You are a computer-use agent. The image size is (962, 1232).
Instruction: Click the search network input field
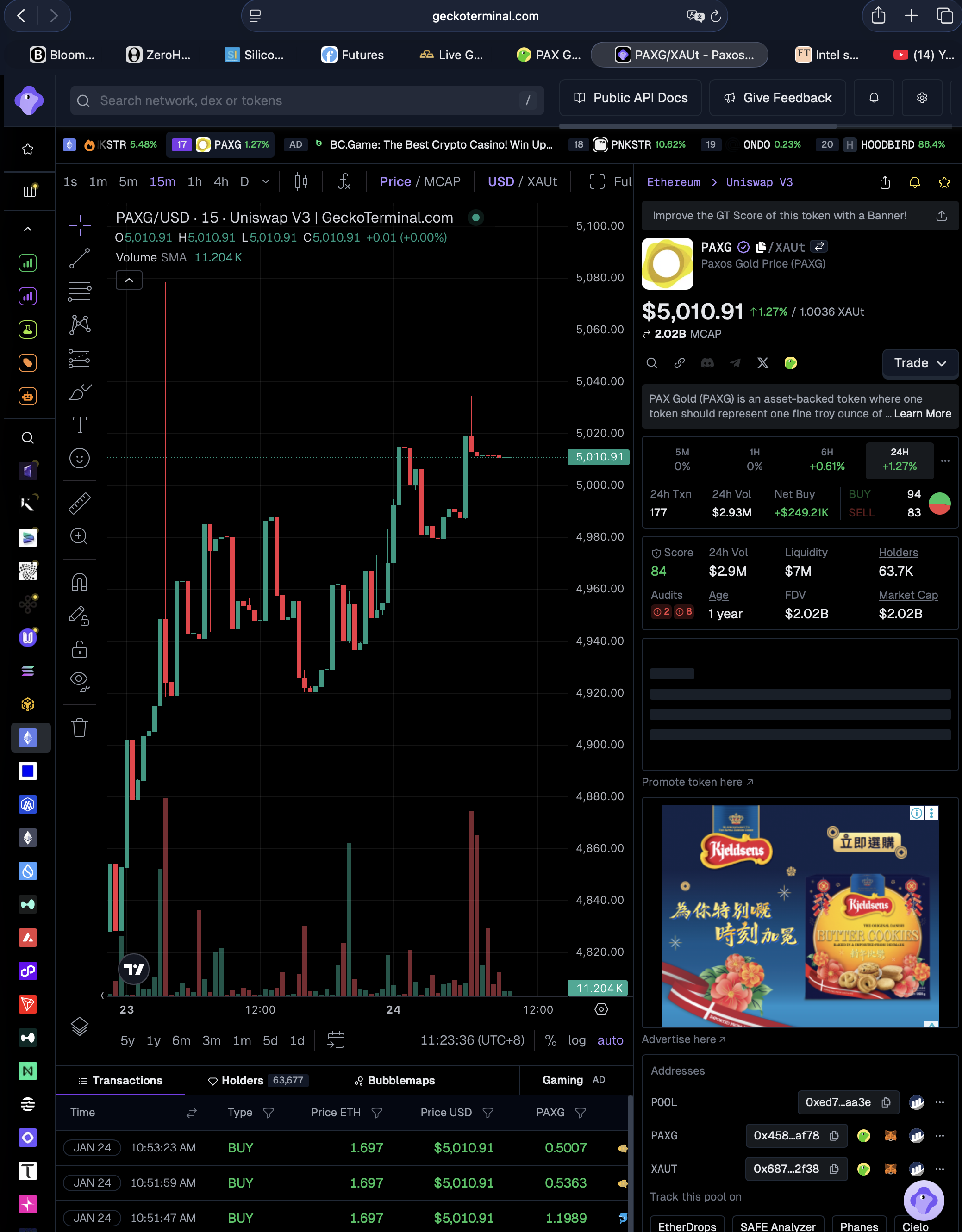[307, 100]
